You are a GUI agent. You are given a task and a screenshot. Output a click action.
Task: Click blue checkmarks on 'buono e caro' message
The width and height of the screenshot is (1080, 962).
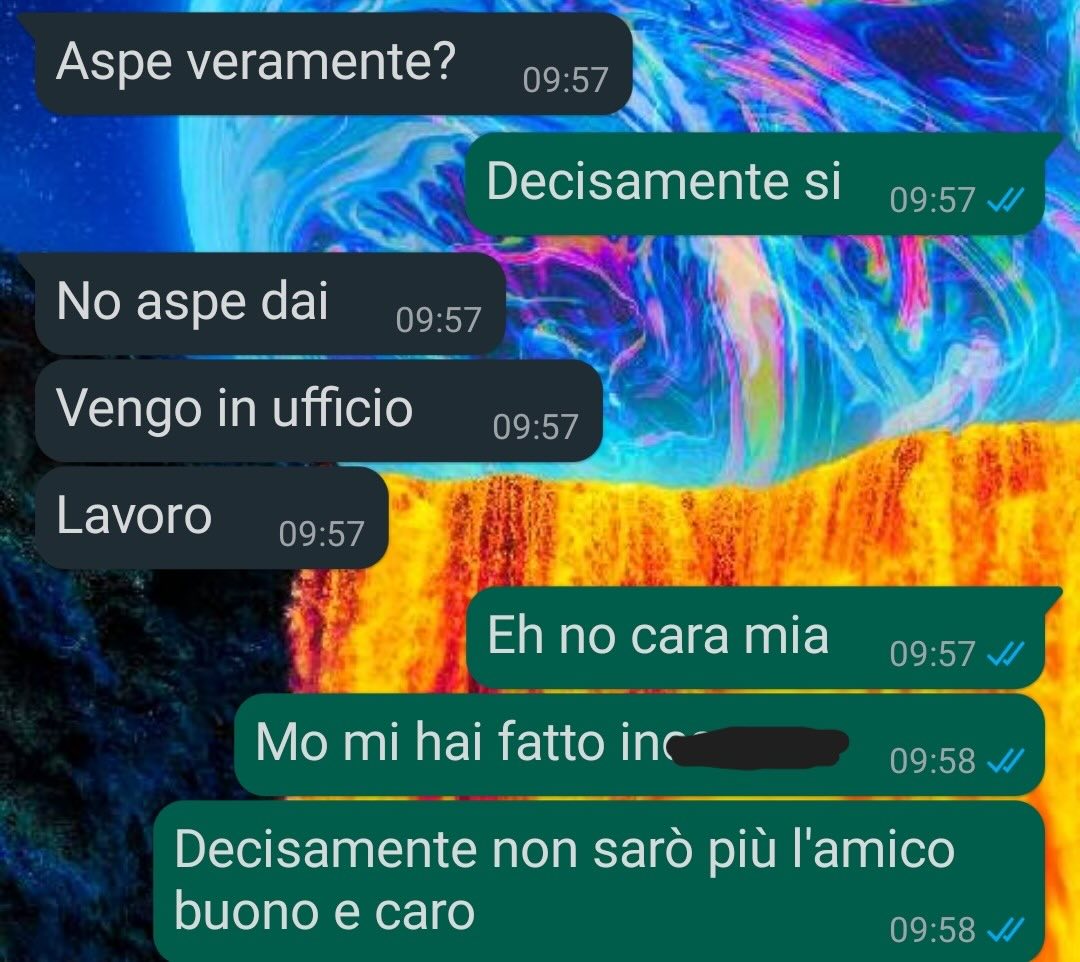[x=1006, y=930]
